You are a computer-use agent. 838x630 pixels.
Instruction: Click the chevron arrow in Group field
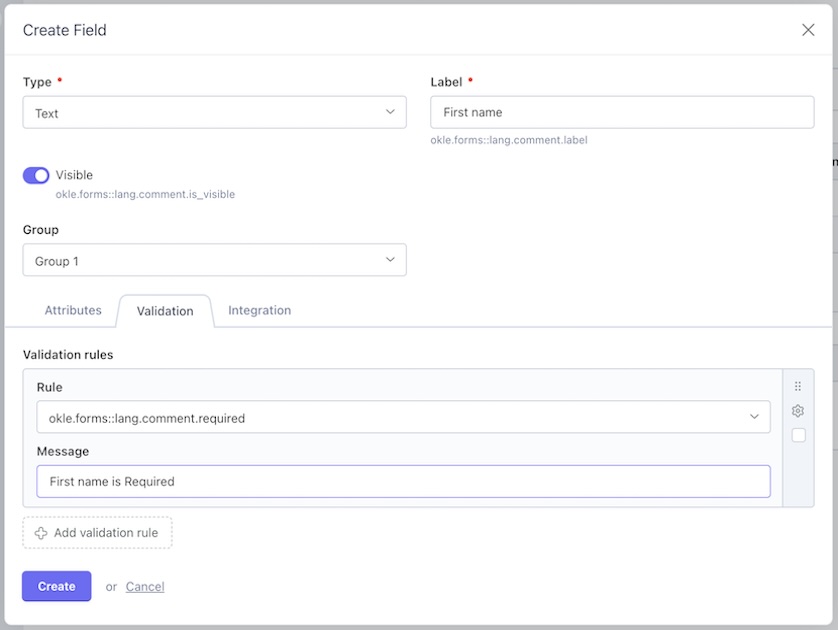390,260
